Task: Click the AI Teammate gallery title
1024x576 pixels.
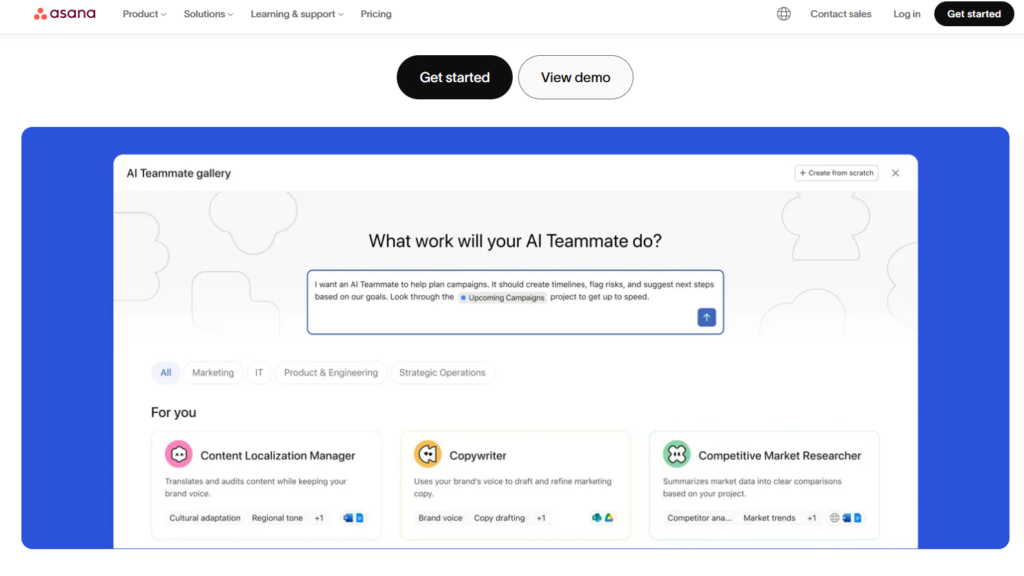Action: point(179,173)
